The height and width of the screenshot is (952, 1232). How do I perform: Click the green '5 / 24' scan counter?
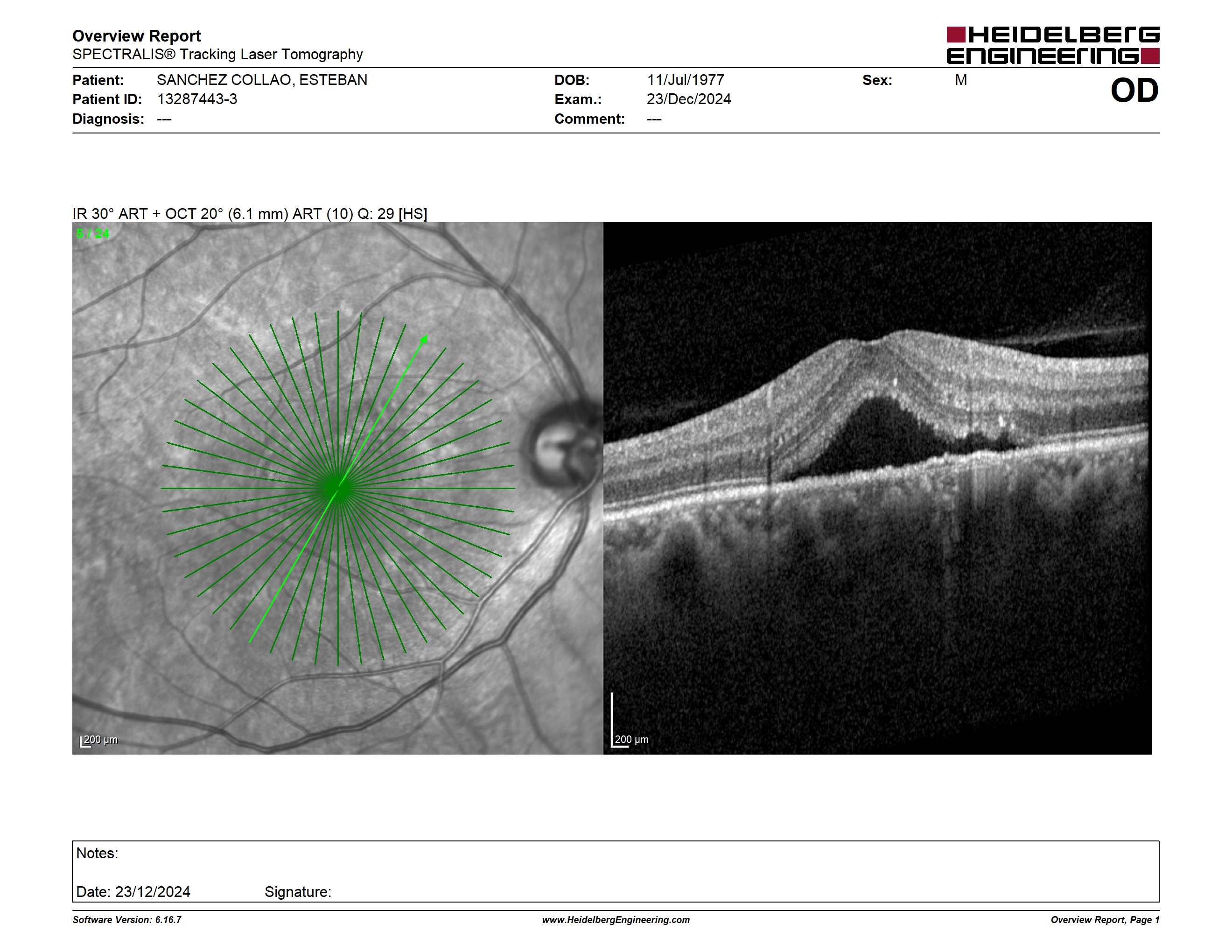(x=93, y=233)
